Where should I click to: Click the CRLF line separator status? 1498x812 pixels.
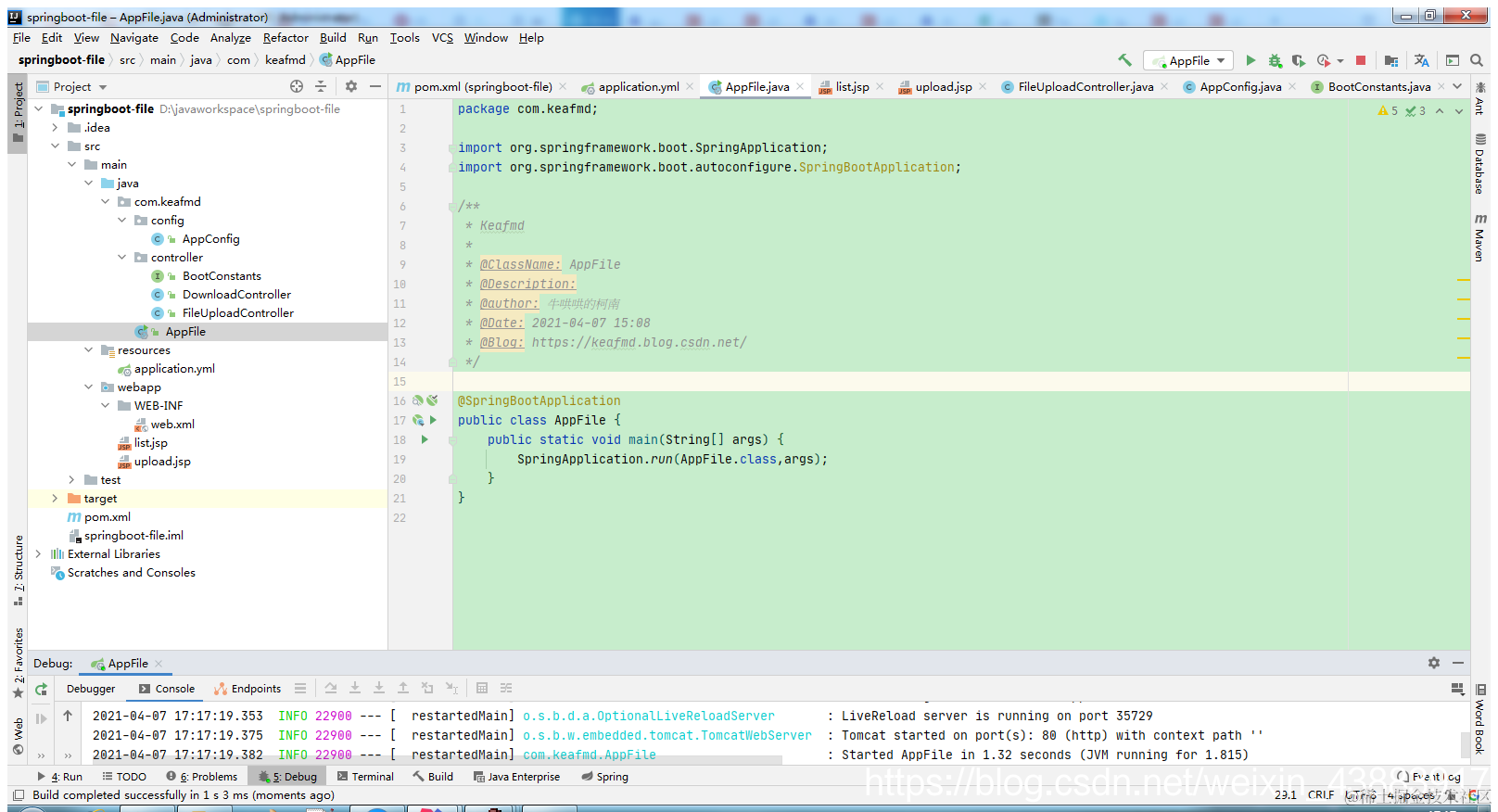[1321, 795]
